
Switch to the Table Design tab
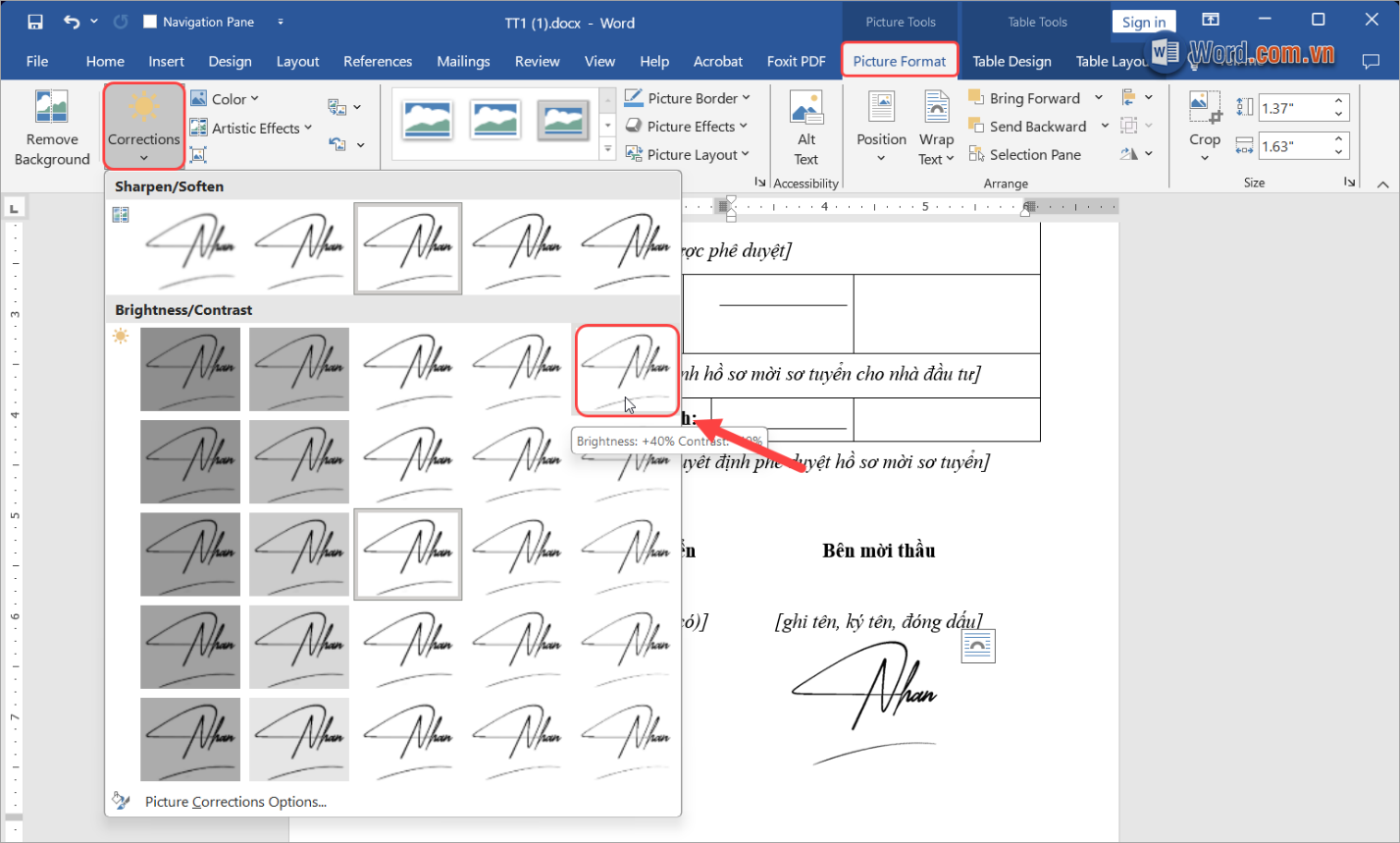tap(1011, 61)
